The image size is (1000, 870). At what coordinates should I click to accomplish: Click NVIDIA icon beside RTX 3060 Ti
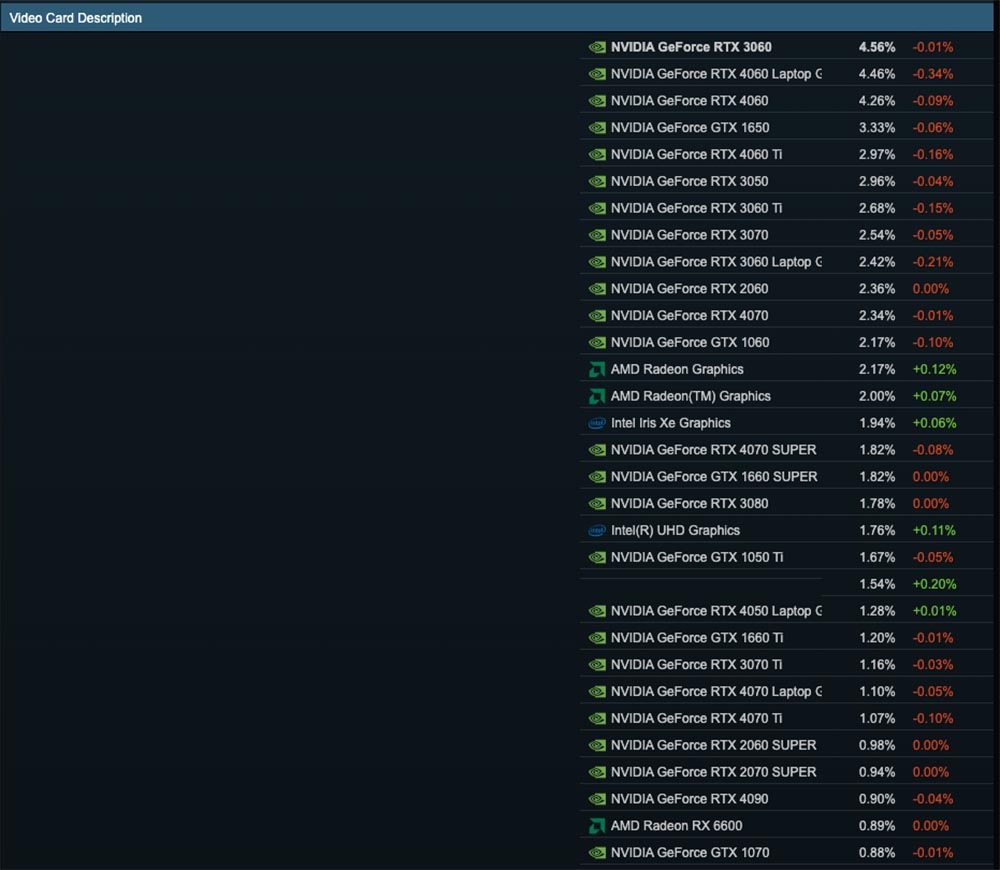[597, 208]
